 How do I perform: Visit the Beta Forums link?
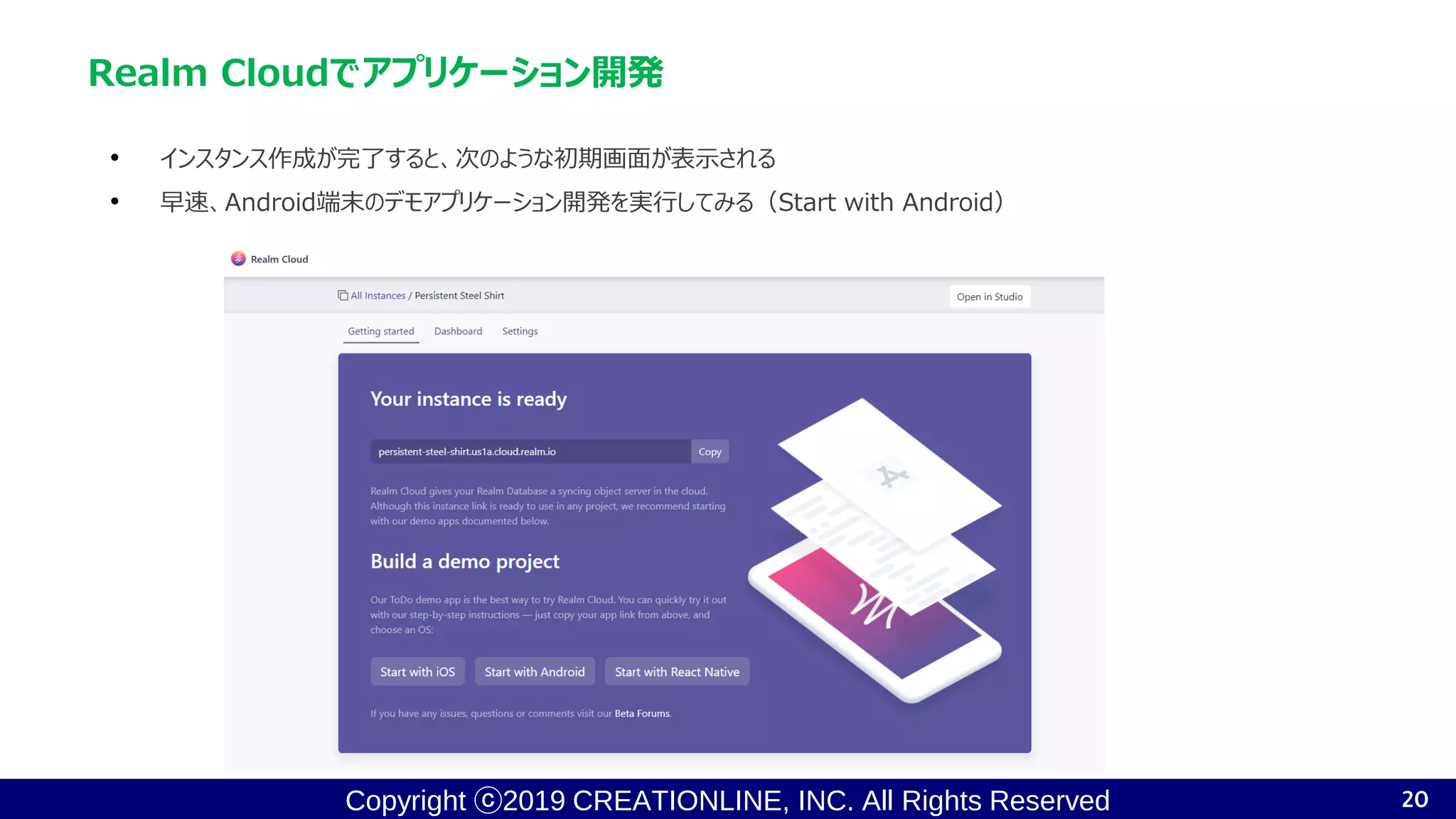click(642, 713)
